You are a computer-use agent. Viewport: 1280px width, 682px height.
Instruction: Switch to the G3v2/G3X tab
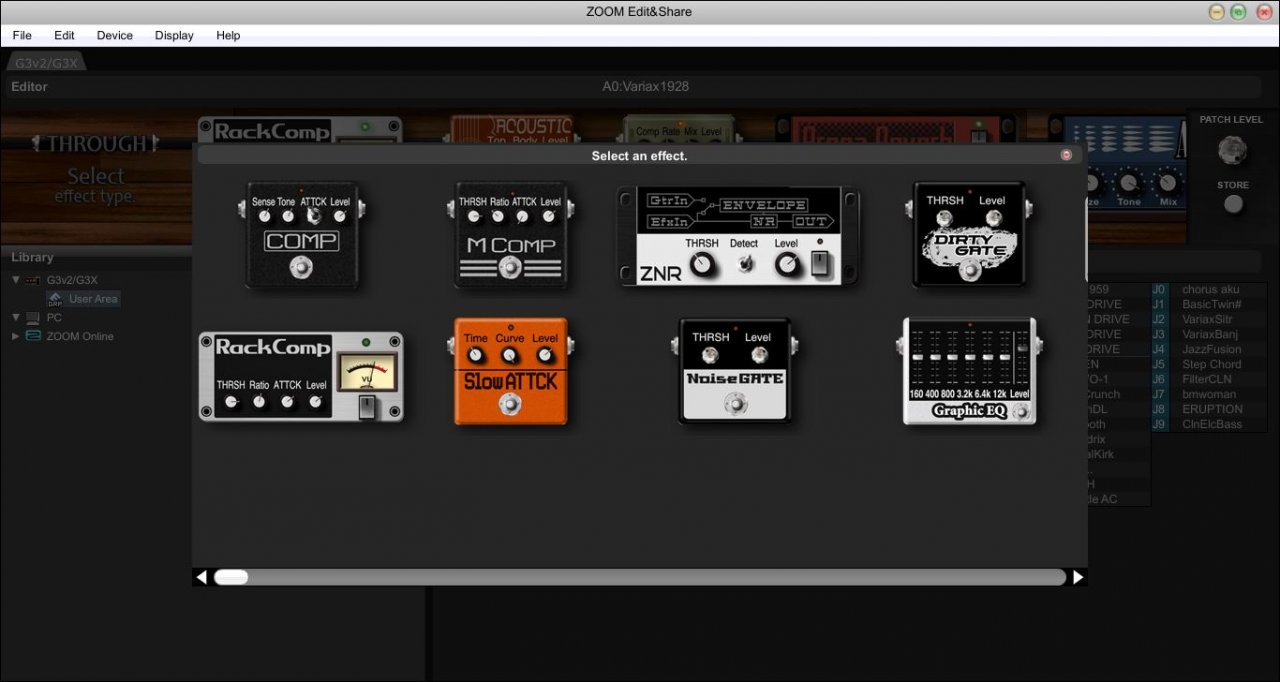click(47, 63)
